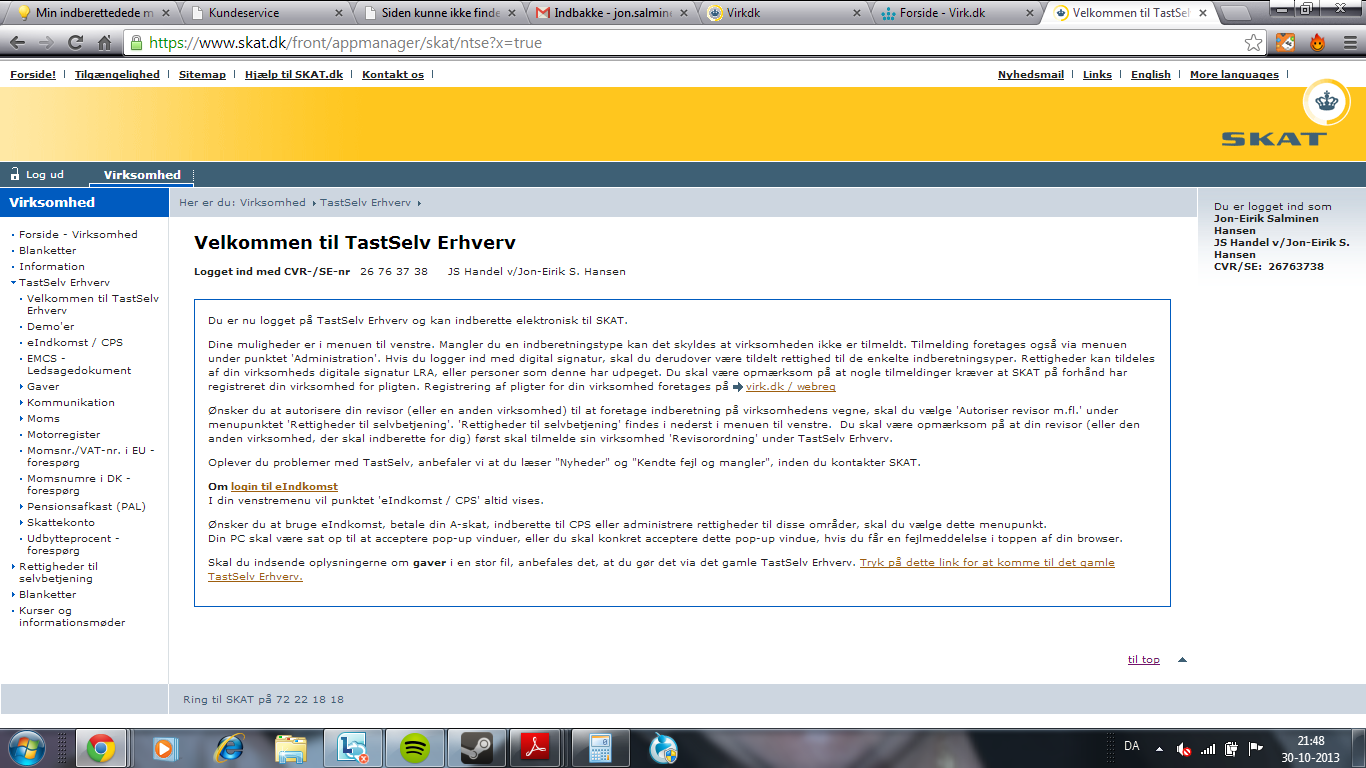Click the muted volume tray icon

point(1184,748)
